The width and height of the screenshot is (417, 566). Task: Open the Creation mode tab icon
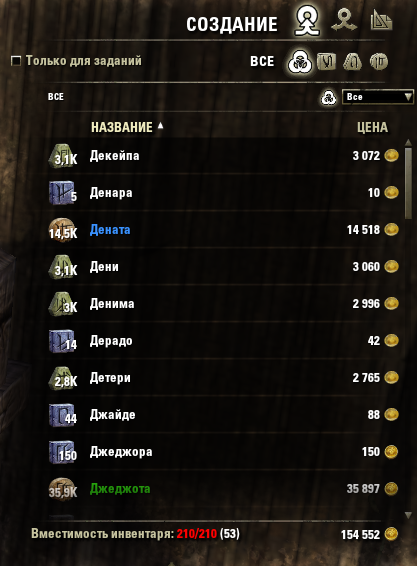point(307,21)
